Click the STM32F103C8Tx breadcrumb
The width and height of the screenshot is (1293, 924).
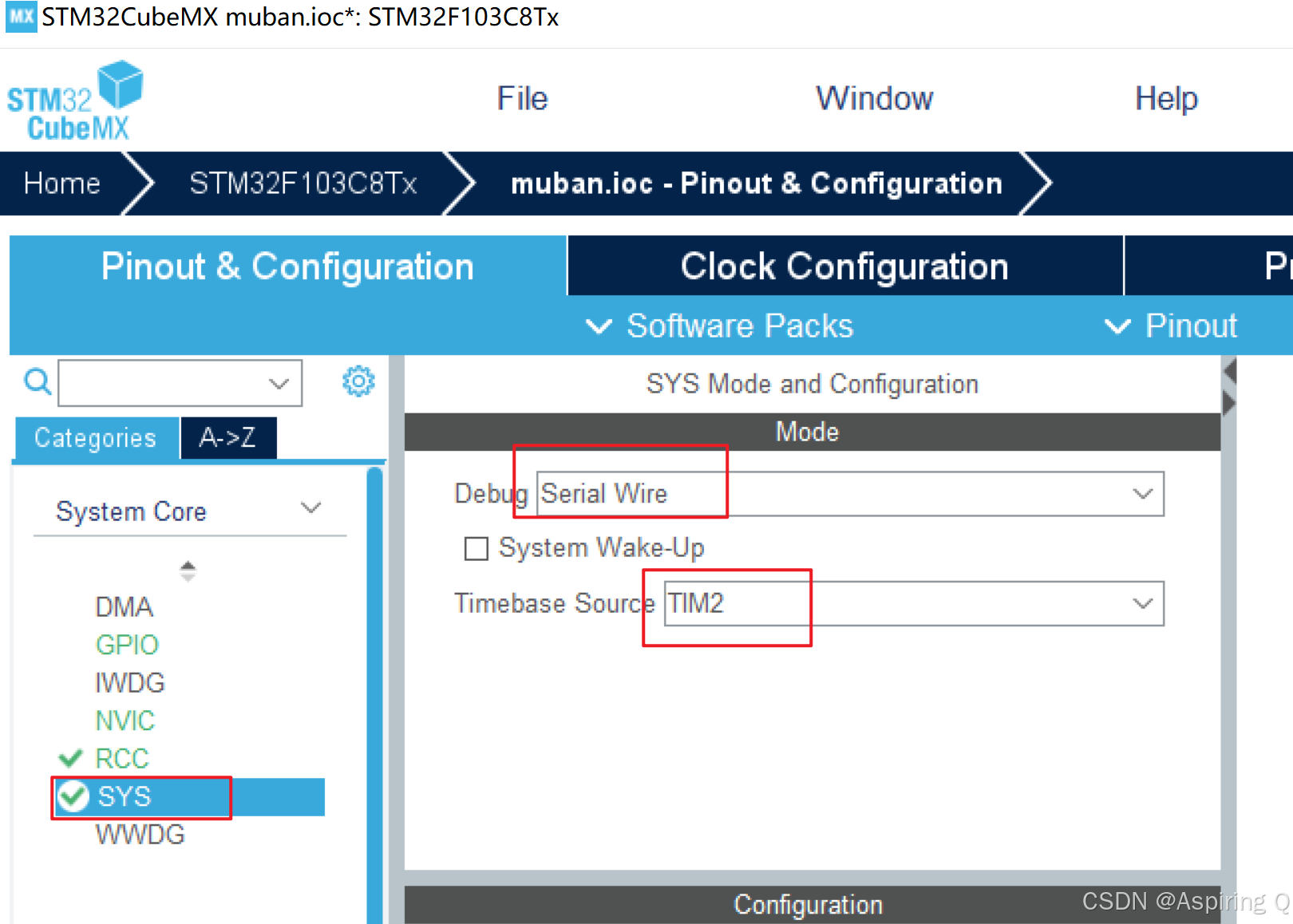point(303,184)
